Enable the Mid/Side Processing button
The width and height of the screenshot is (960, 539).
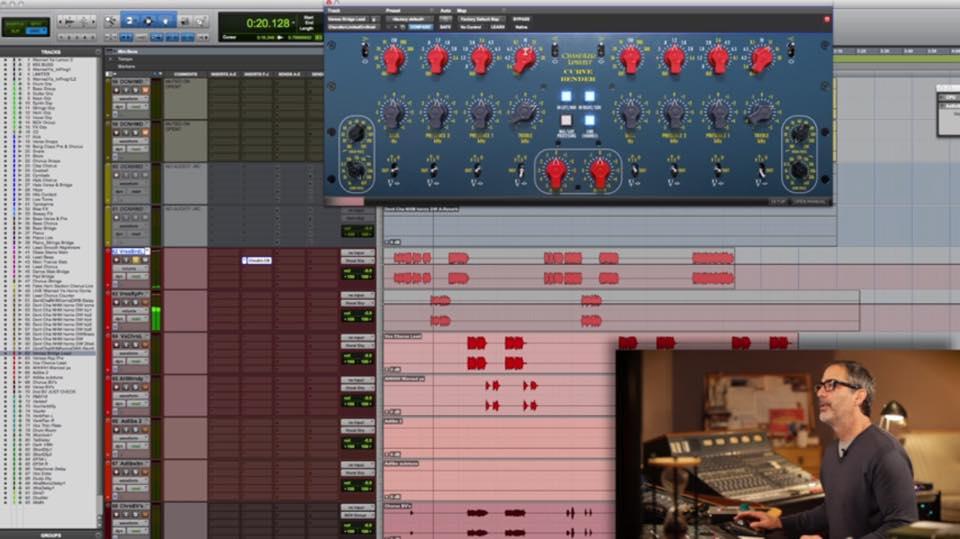[566, 121]
